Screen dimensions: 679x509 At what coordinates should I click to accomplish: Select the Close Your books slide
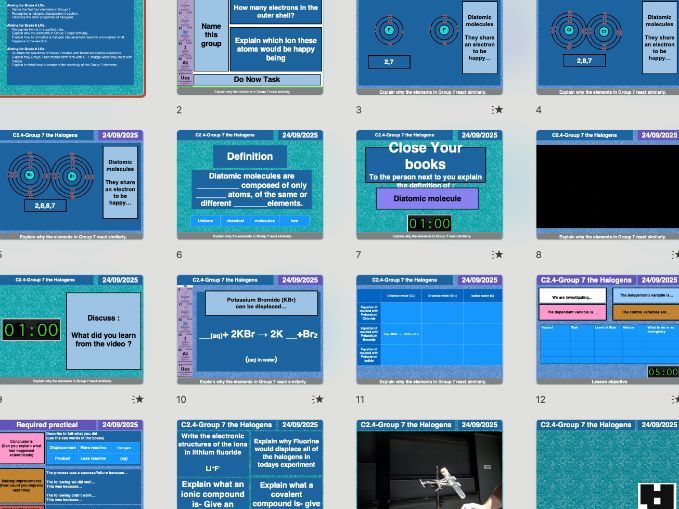429,185
